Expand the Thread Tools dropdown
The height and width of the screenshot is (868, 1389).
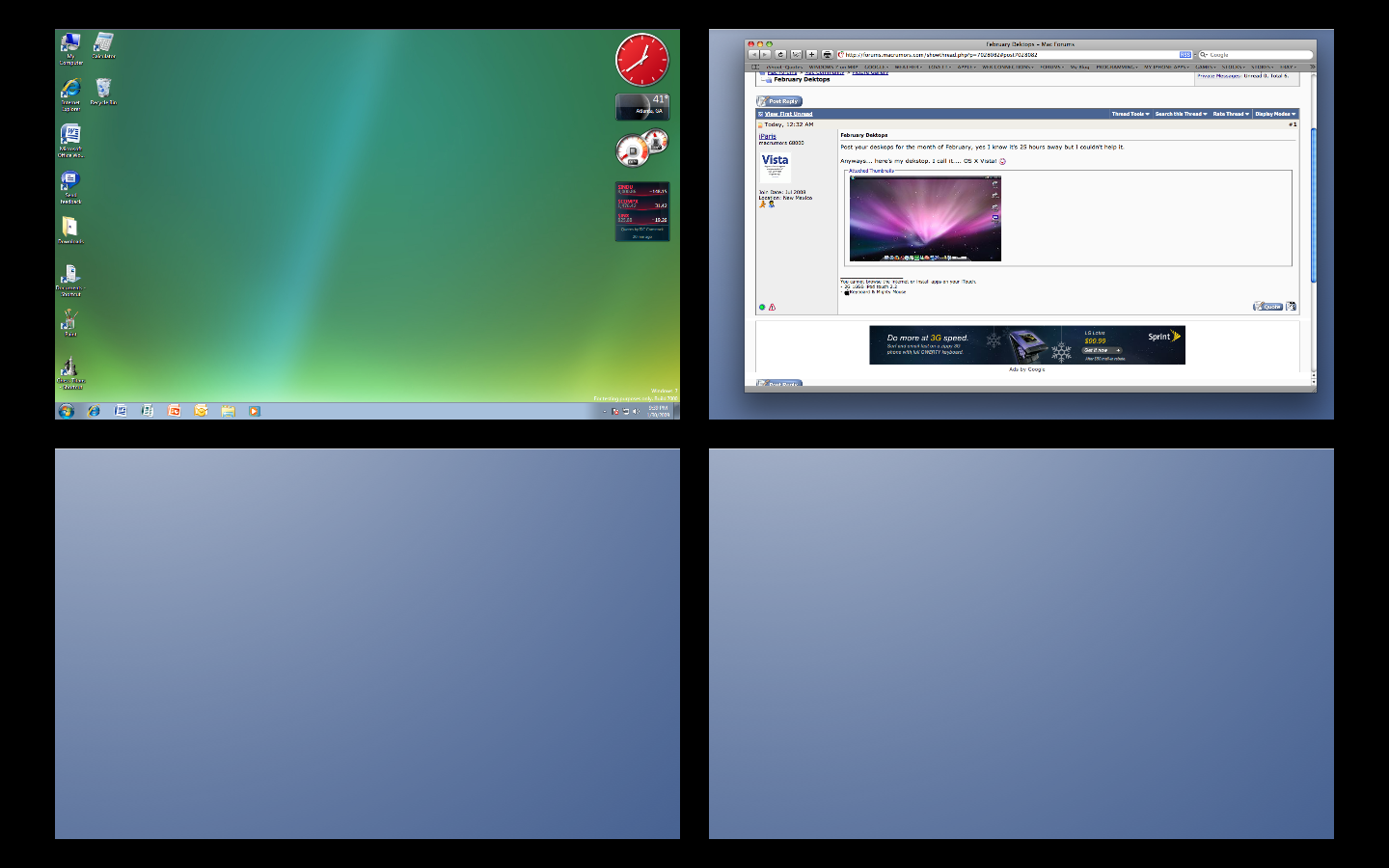[1130, 114]
